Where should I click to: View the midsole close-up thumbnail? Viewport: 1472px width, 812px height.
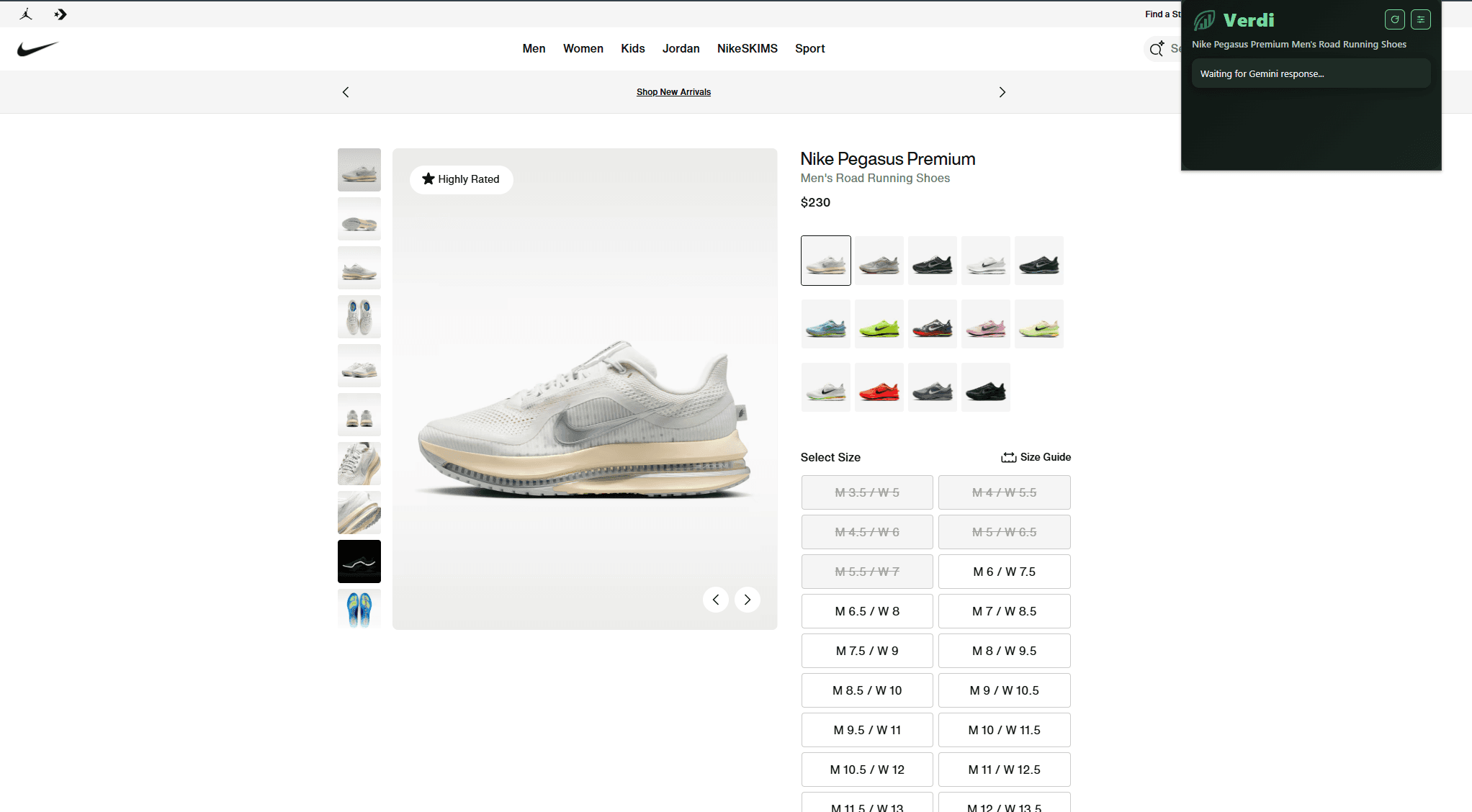359,513
